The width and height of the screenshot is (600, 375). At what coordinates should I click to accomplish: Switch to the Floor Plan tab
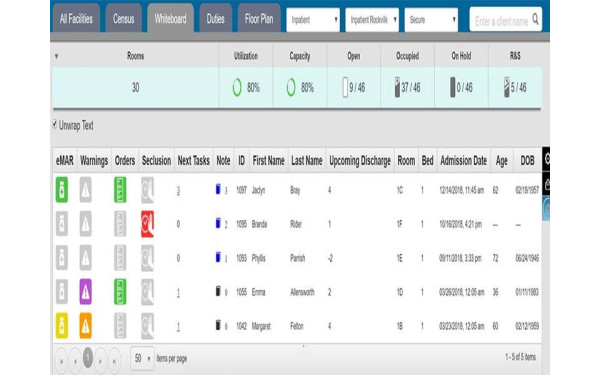click(259, 18)
